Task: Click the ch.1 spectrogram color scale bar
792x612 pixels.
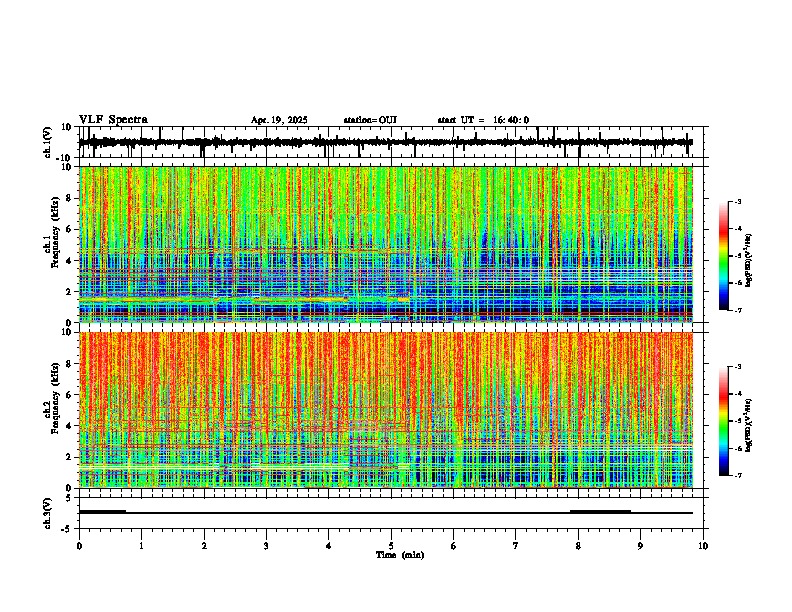Action: pyautogui.click(x=724, y=256)
